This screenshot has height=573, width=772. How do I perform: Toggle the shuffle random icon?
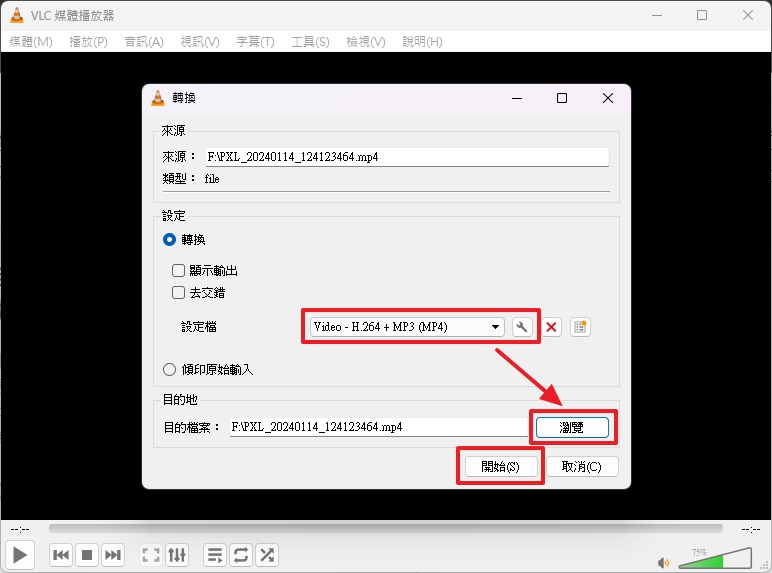click(x=267, y=554)
